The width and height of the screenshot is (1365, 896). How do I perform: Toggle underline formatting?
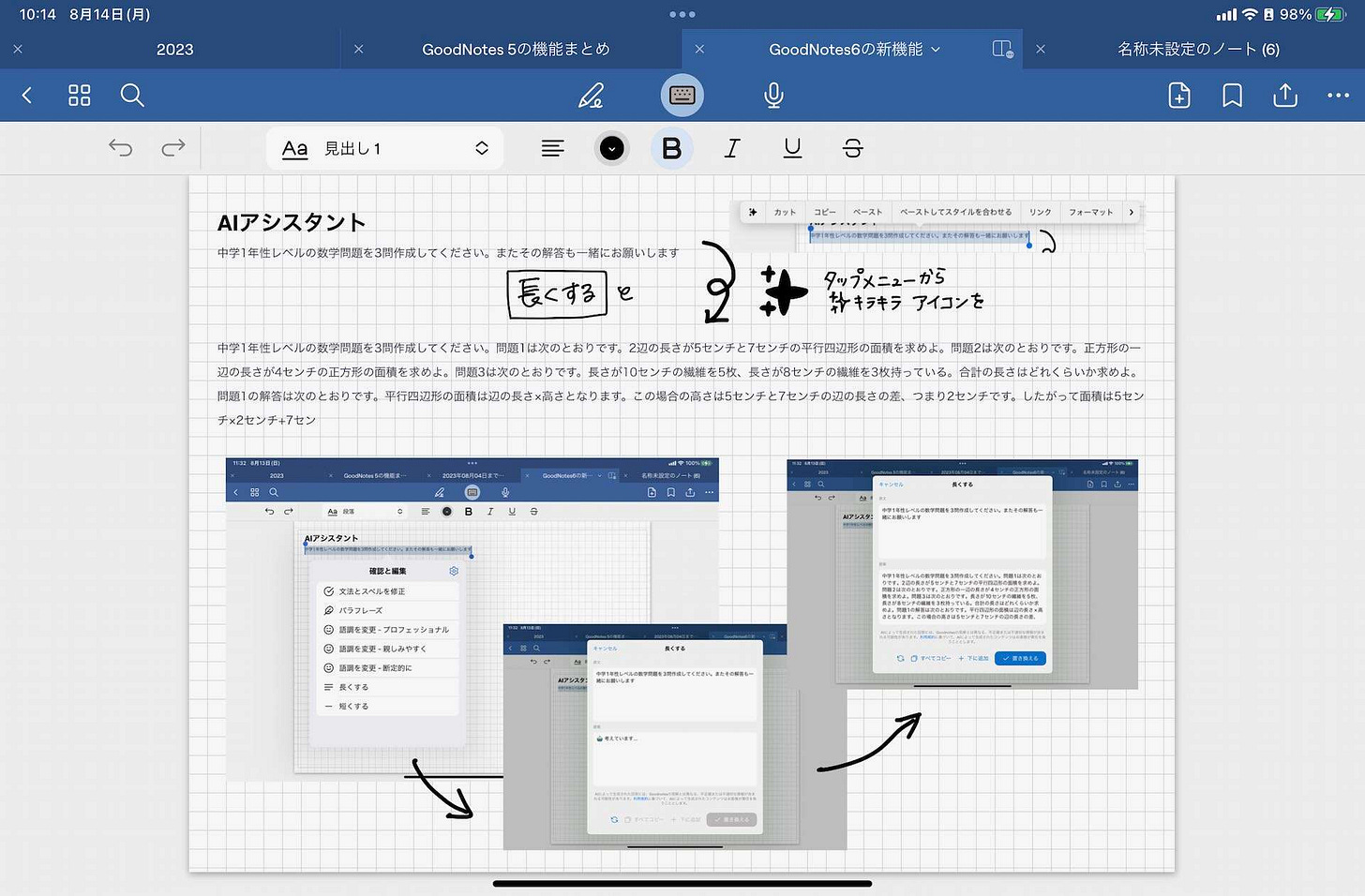(792, 148)
